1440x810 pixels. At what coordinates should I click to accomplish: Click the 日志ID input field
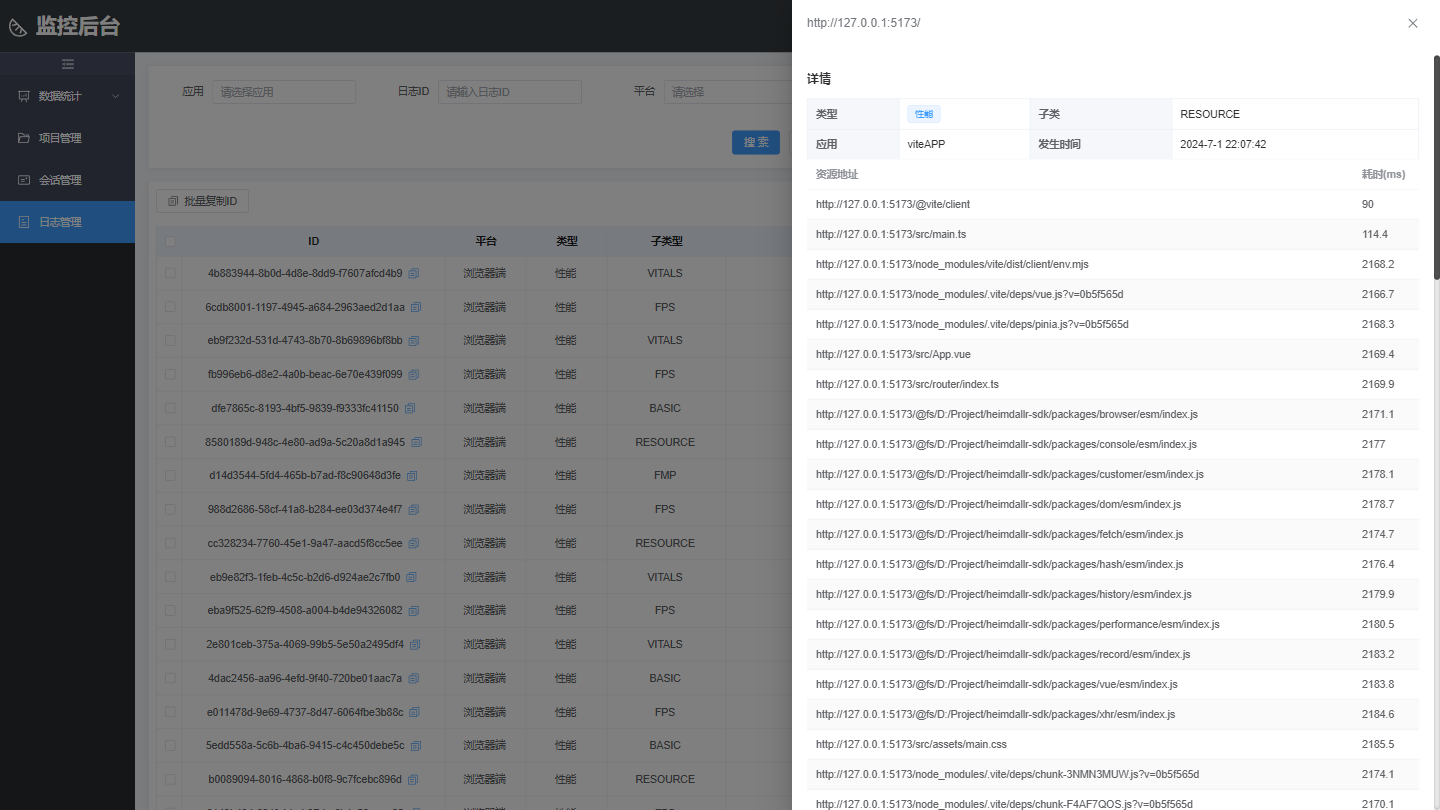coord(509,92)
